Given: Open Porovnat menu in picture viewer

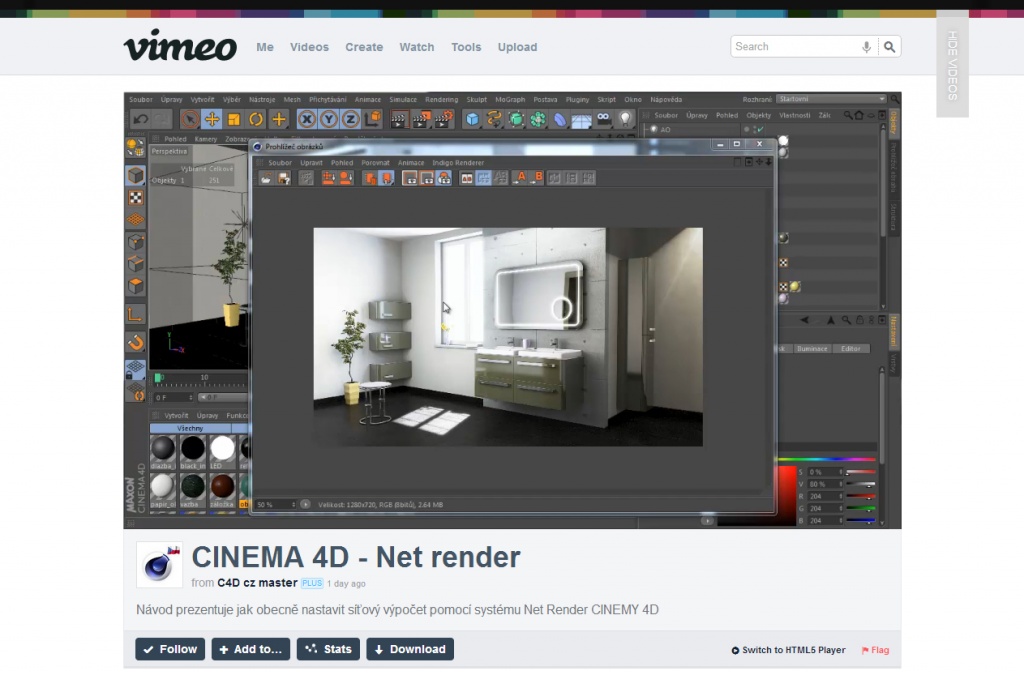Looking at the screenshot, I should 376,163.
